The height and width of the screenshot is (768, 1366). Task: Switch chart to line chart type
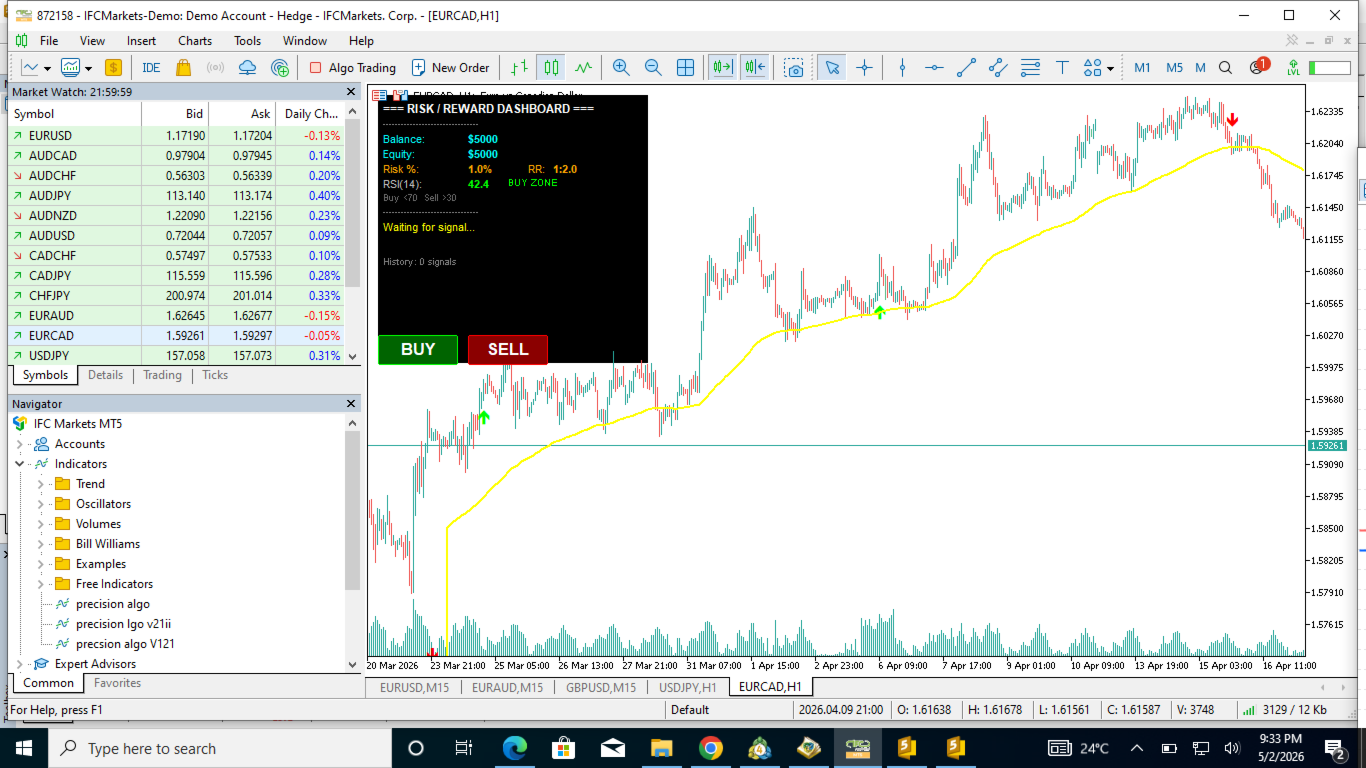pos(583,68)
